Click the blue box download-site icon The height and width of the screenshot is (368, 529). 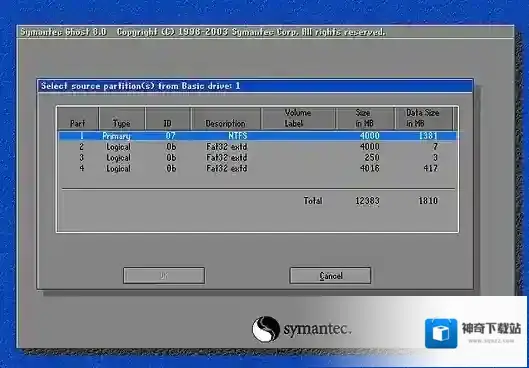pyautogui.click(x=441, y=333)
